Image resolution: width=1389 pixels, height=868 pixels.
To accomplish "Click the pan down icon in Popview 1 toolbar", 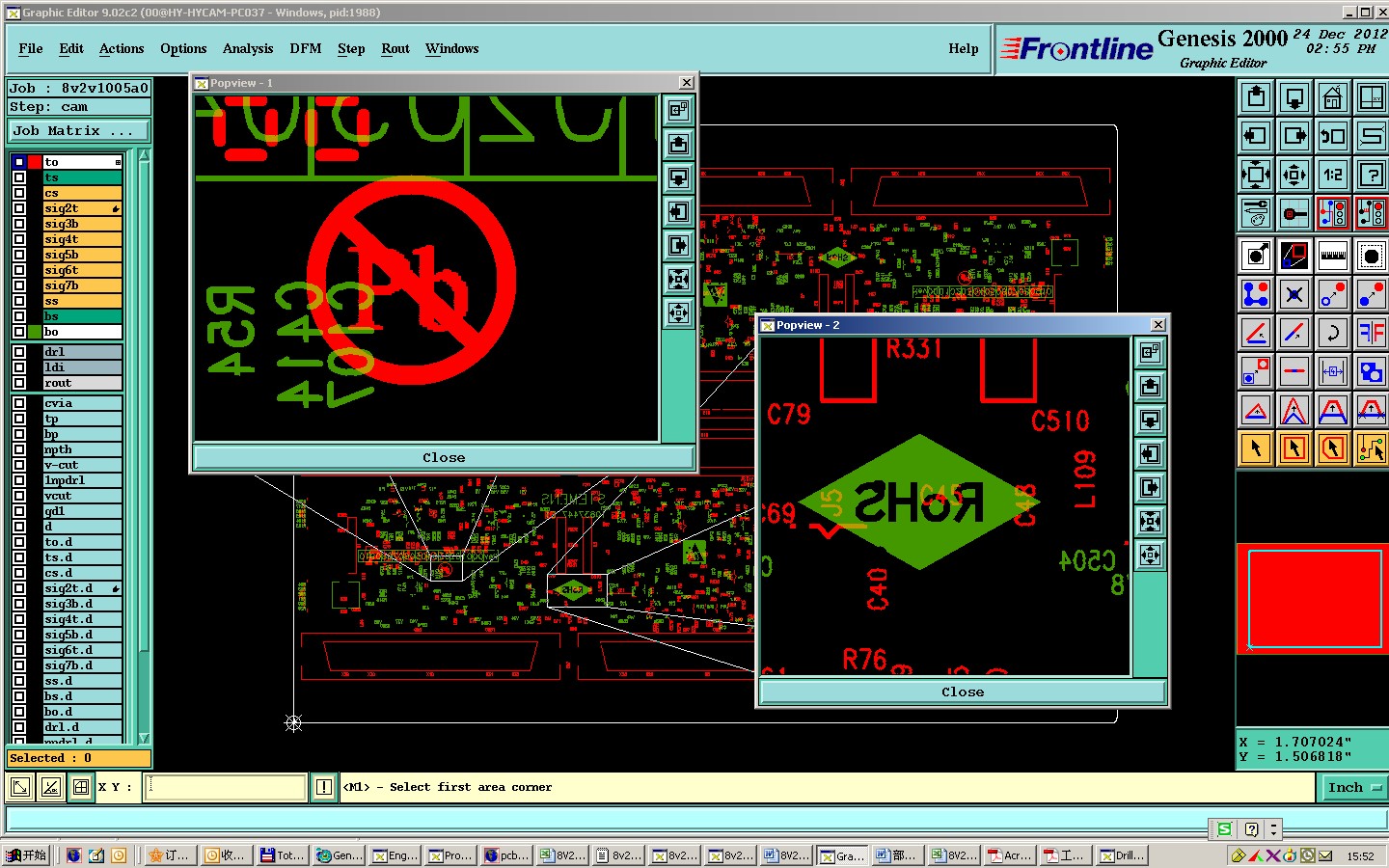I will (679, 178).
